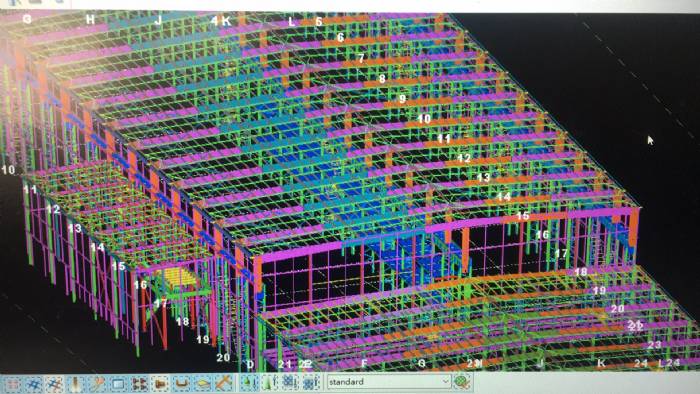
Task: Click the first pink square selection icon
Action: point(12,383)
